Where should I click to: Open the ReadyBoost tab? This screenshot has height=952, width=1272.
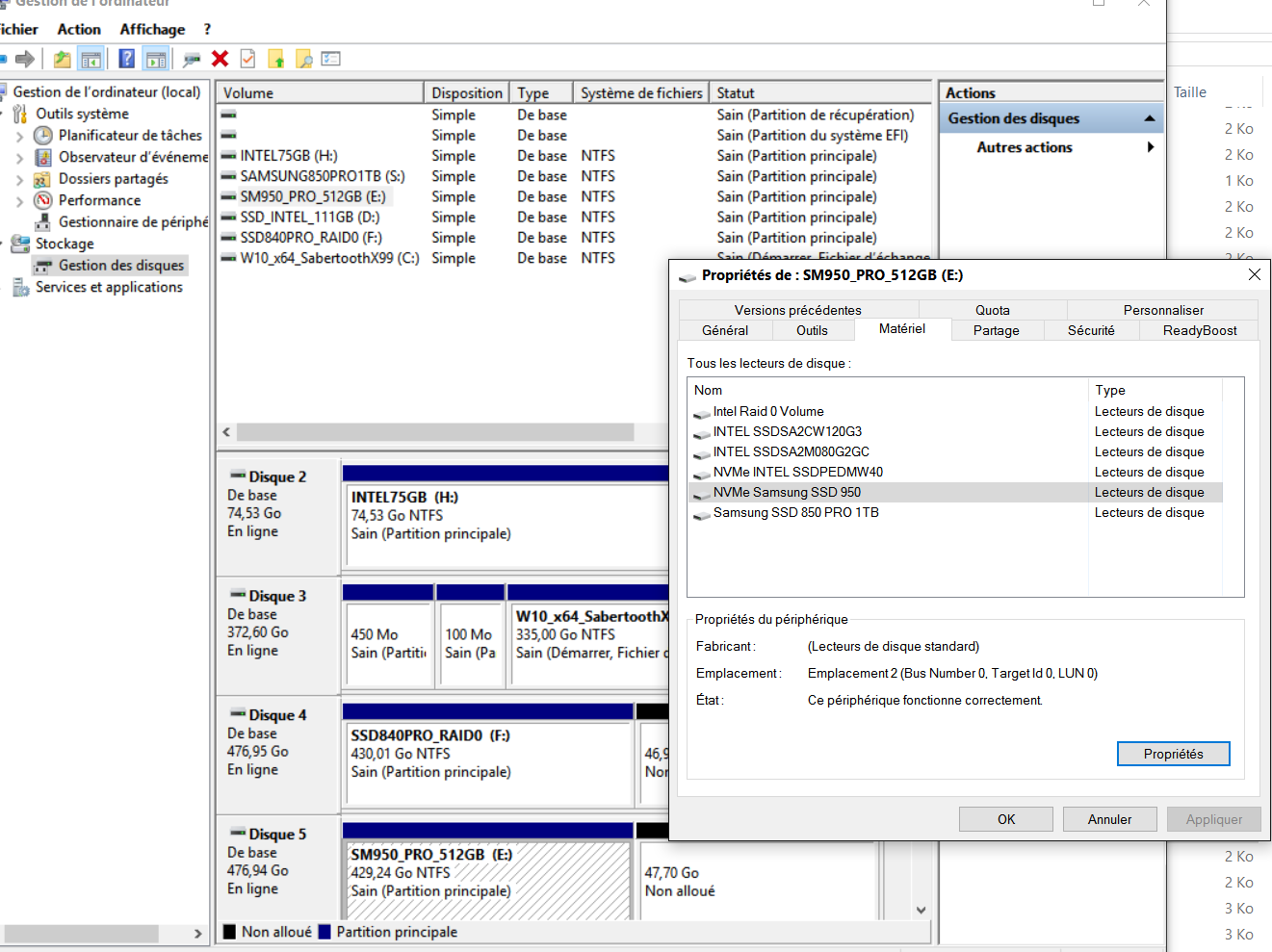(1200, 330)
